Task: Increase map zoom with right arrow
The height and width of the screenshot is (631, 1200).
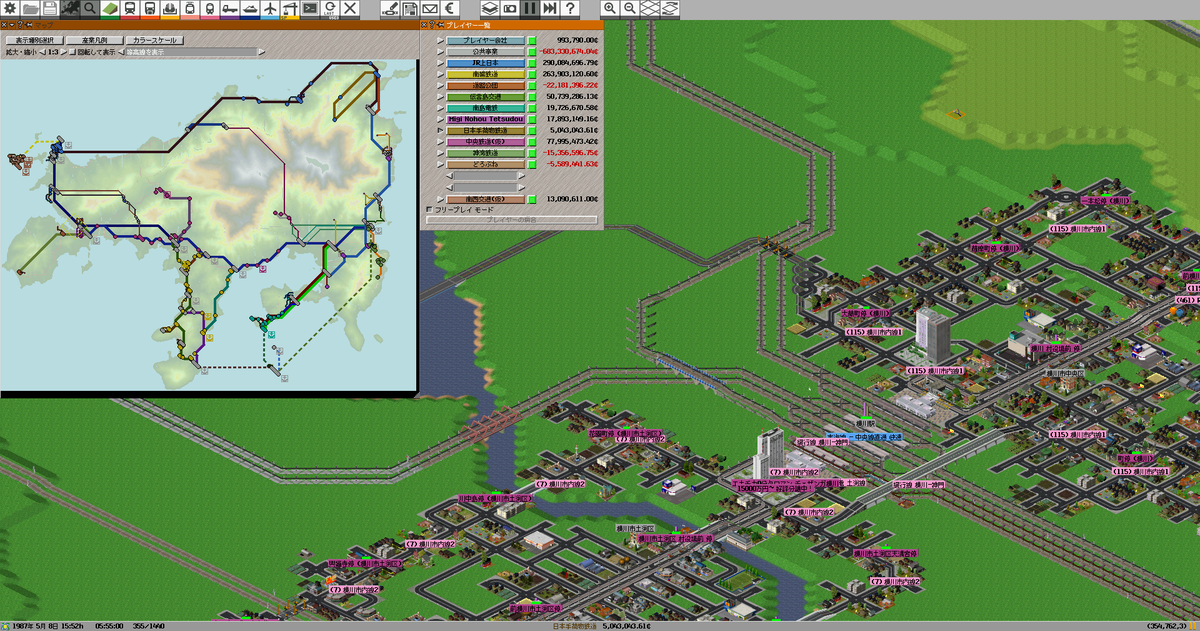Action: [x=63, y=52]
